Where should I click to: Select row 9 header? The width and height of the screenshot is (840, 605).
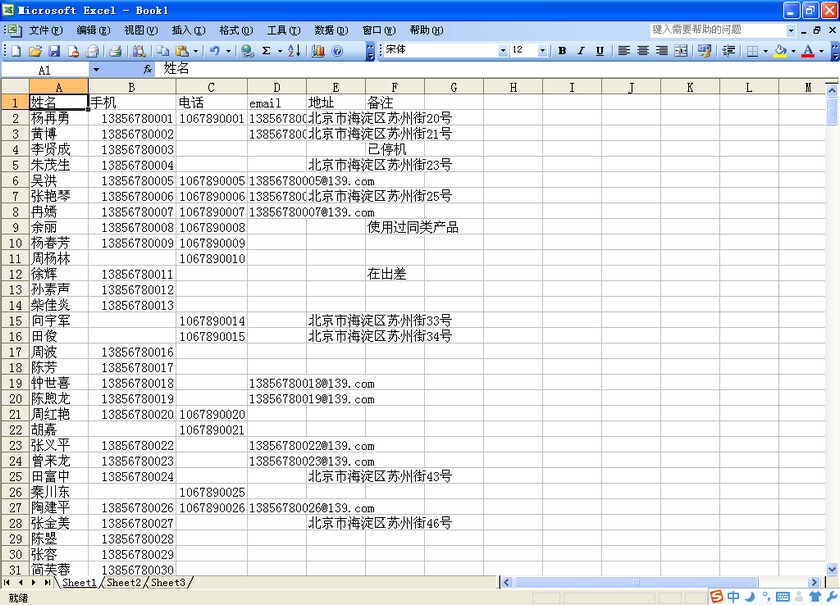click(x=15, y=227)
